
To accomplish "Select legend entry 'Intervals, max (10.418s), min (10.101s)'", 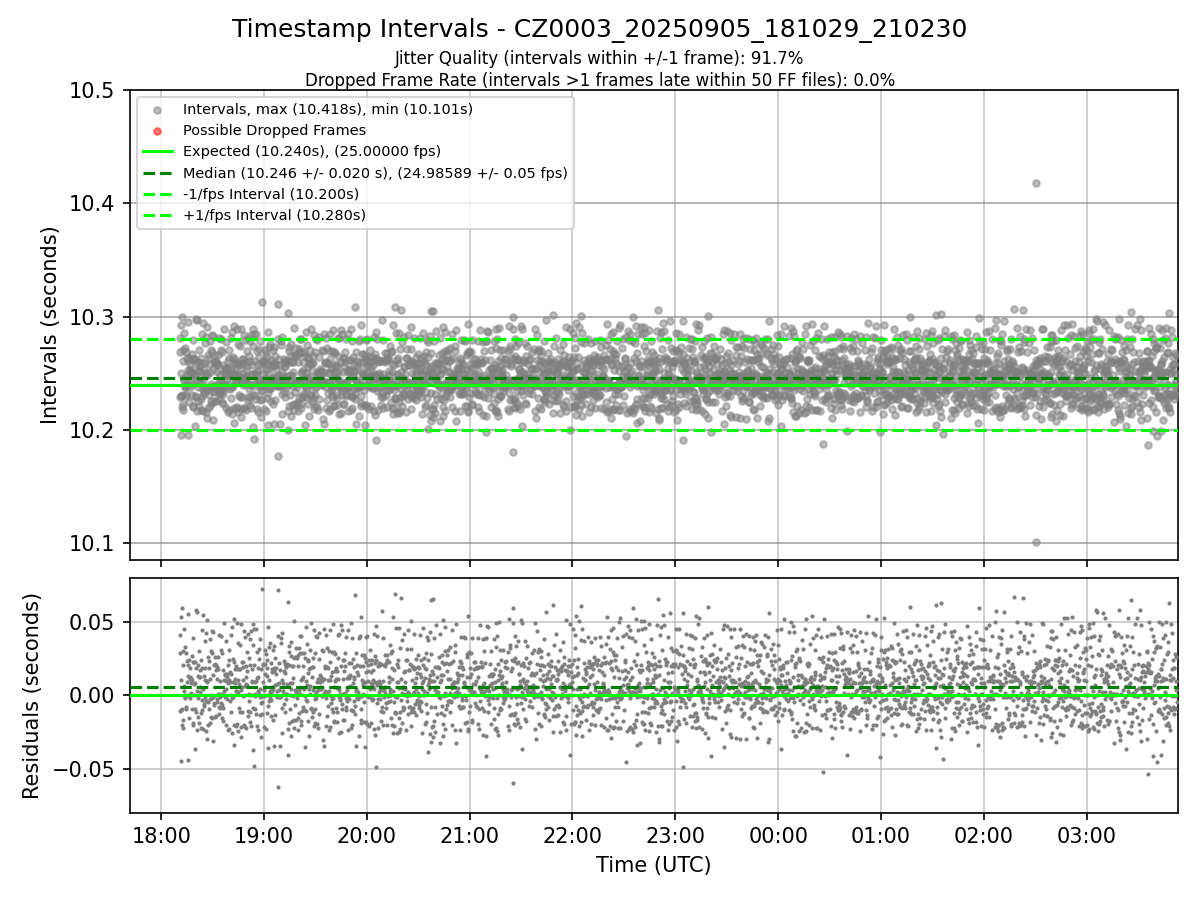I will 328,109.
